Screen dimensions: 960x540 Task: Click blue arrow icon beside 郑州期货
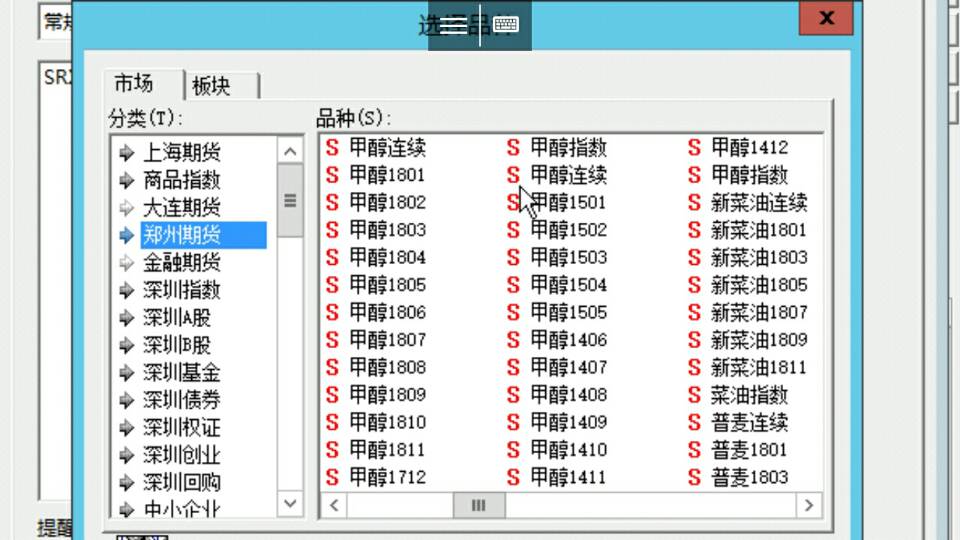(x=126, y=235)
